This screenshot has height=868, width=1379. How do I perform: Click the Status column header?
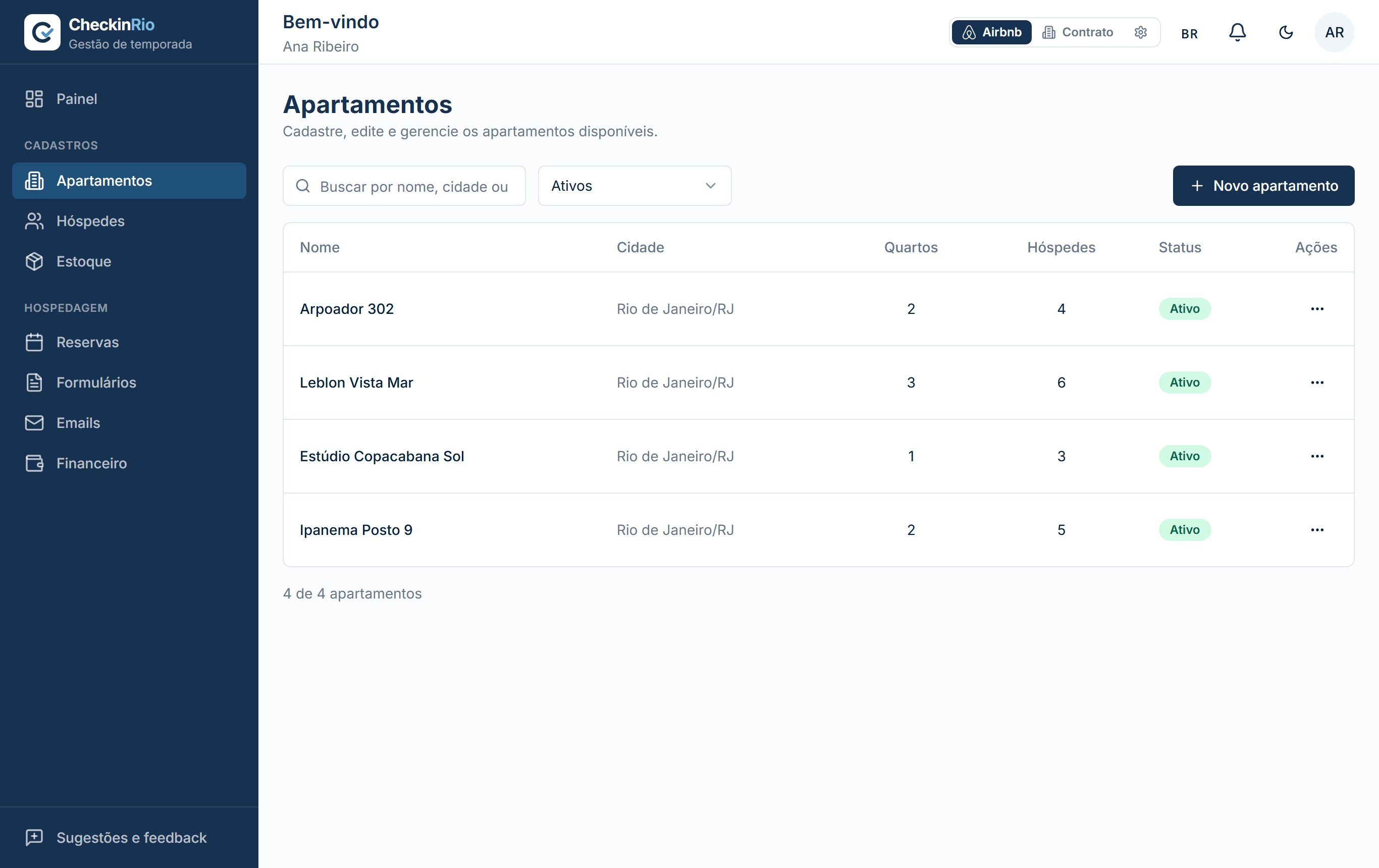pyautogui.click(x=1180, y=247)
